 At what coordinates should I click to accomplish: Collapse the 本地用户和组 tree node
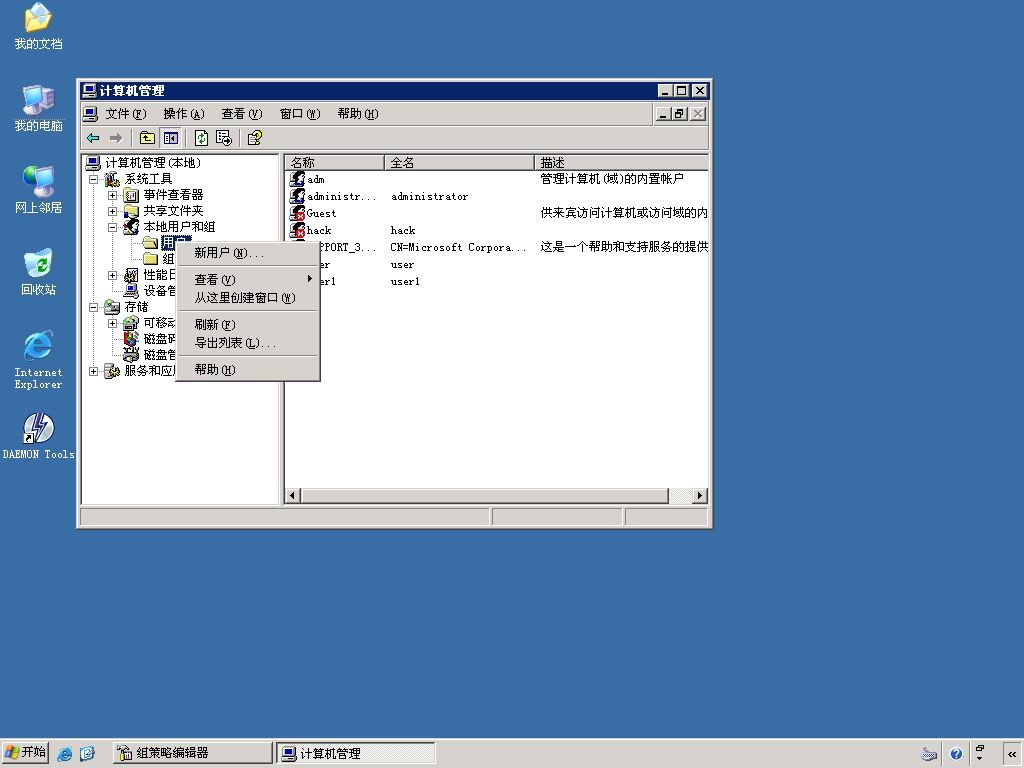[x=112, y=227]
